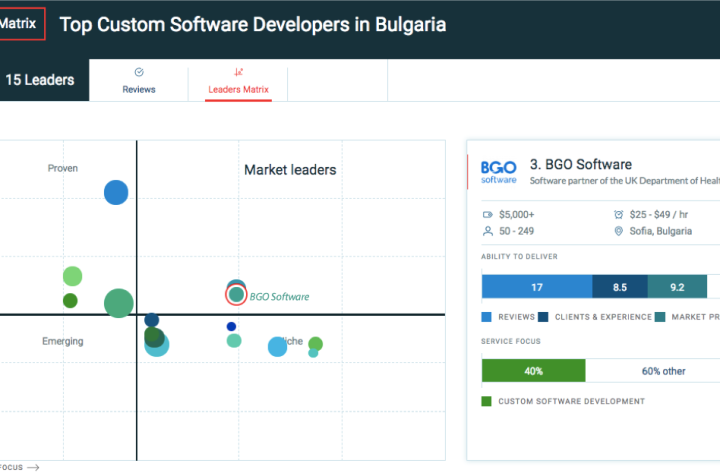Screen dimensions: 720x476
Task: Click the BGO Software logo
Action: click(498, 172)
